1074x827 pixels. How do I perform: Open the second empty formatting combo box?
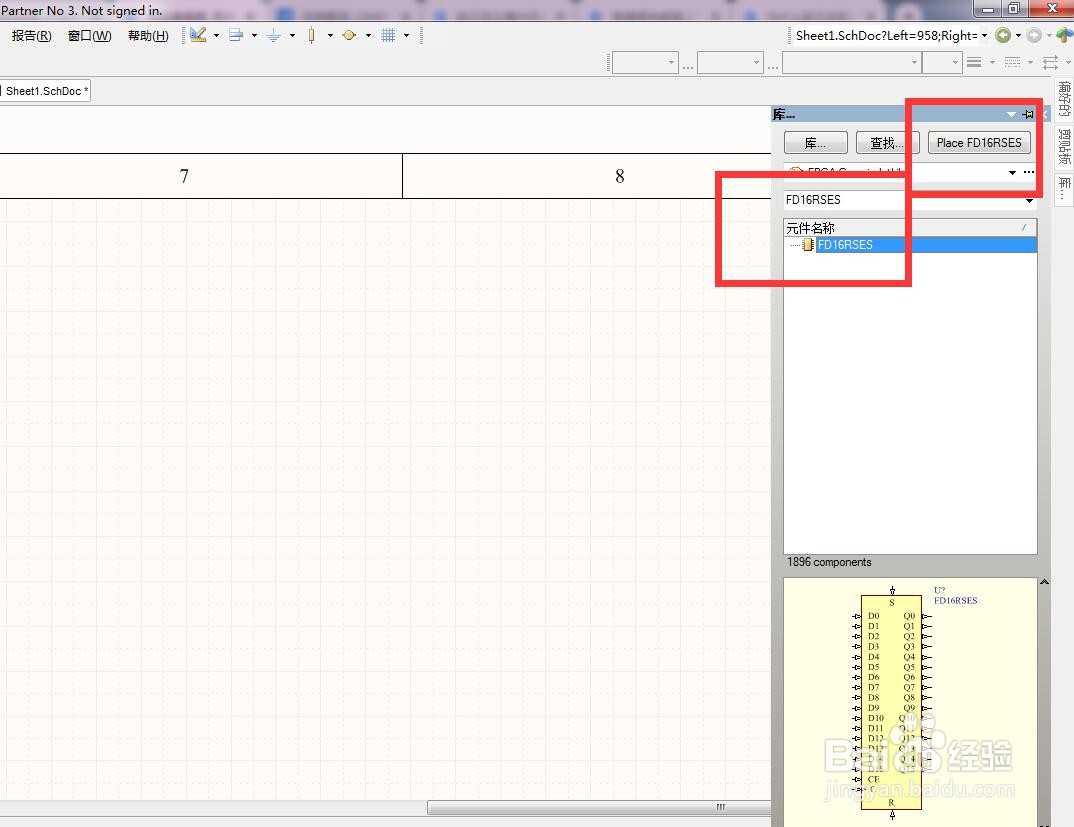coord(731,62)
